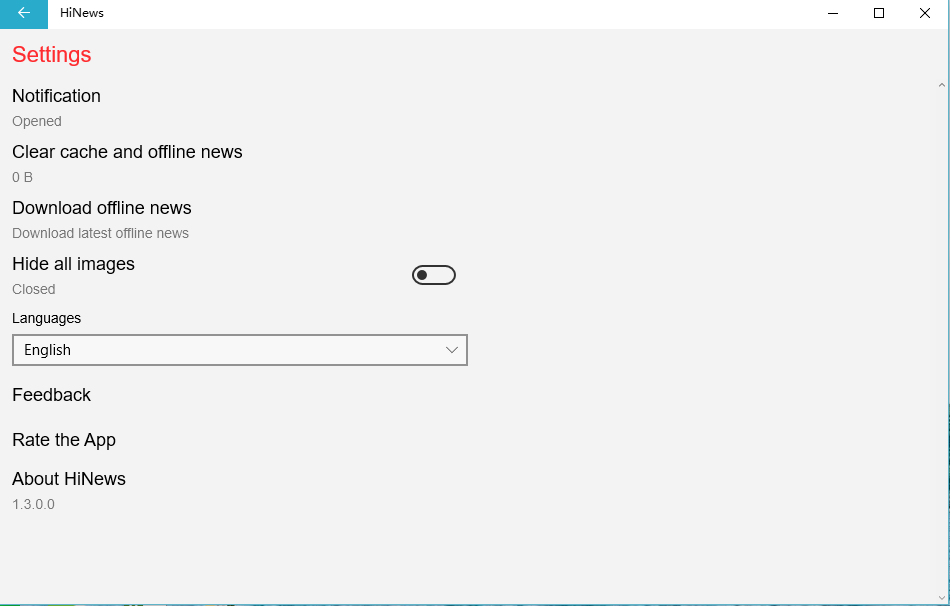Open About HiNews
This screenshot has height=606, width=950.
click(x=69, y=479)
